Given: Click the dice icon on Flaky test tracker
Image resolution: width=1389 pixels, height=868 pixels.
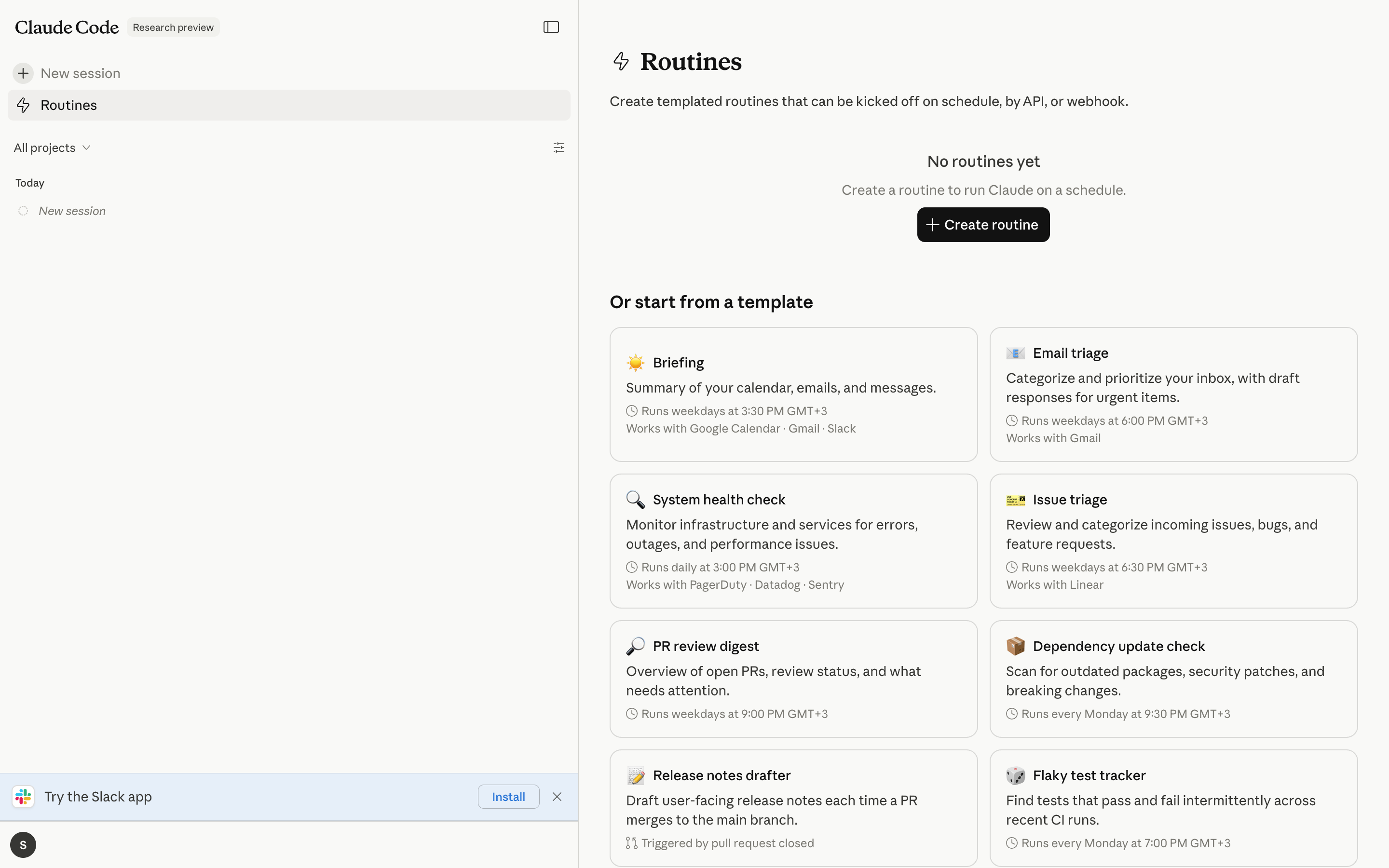Looking at the screenshot, I should 1015,775.
